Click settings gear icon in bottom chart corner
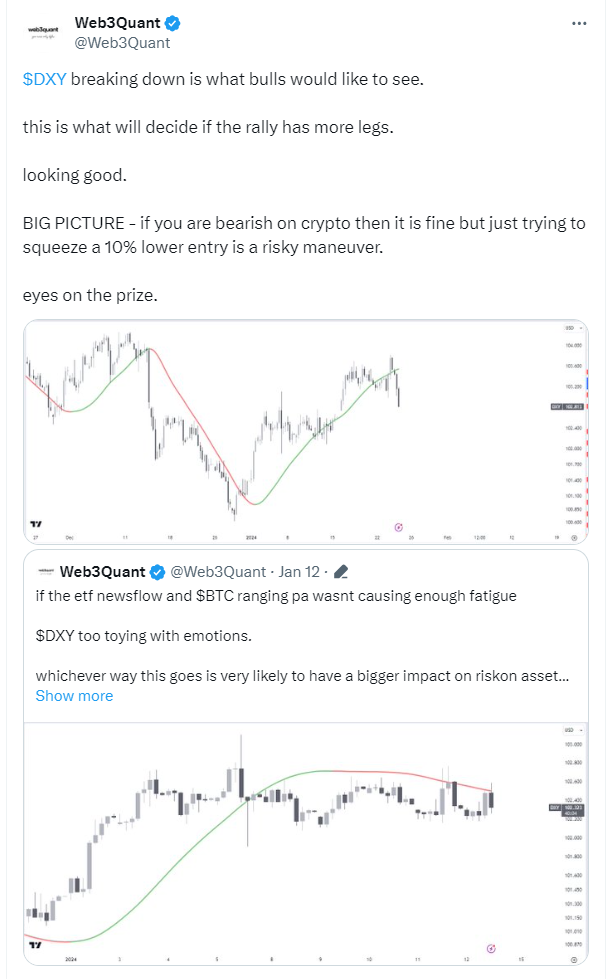Image resolution: width=614 pixels, height=979 pixels. 575,959
